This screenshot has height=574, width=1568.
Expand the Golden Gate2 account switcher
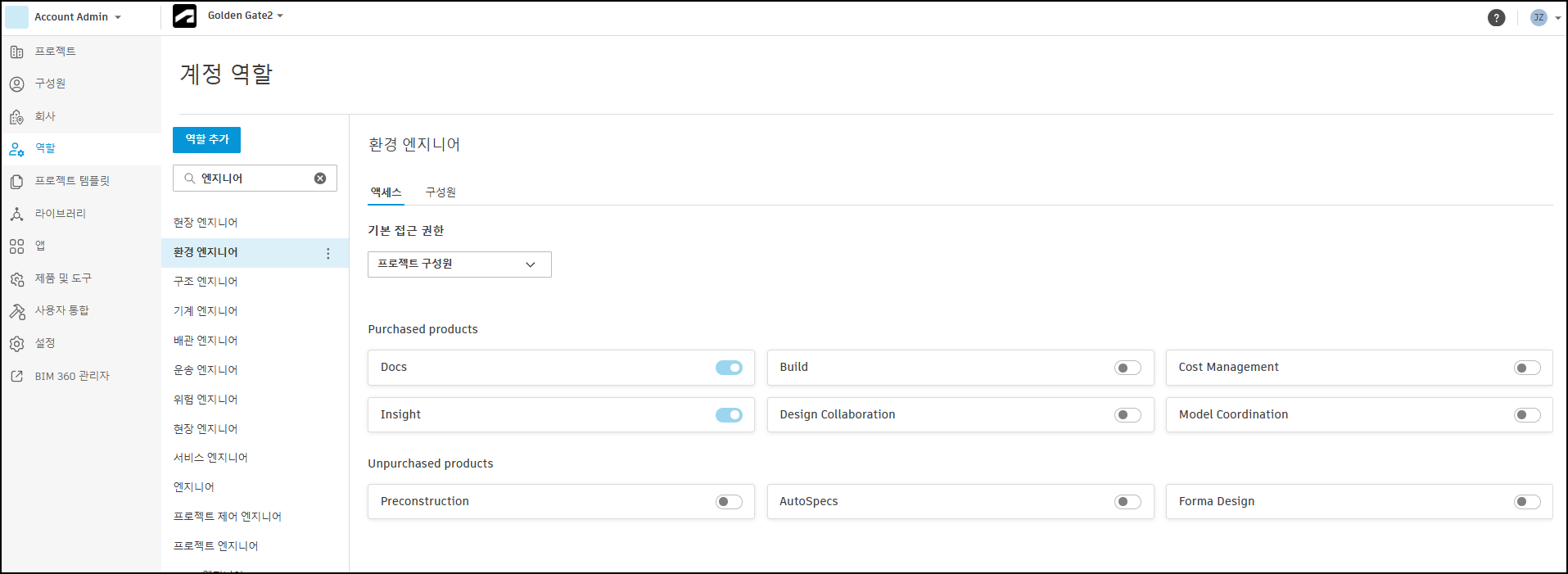pyautogui.click(x=245, y=16)
